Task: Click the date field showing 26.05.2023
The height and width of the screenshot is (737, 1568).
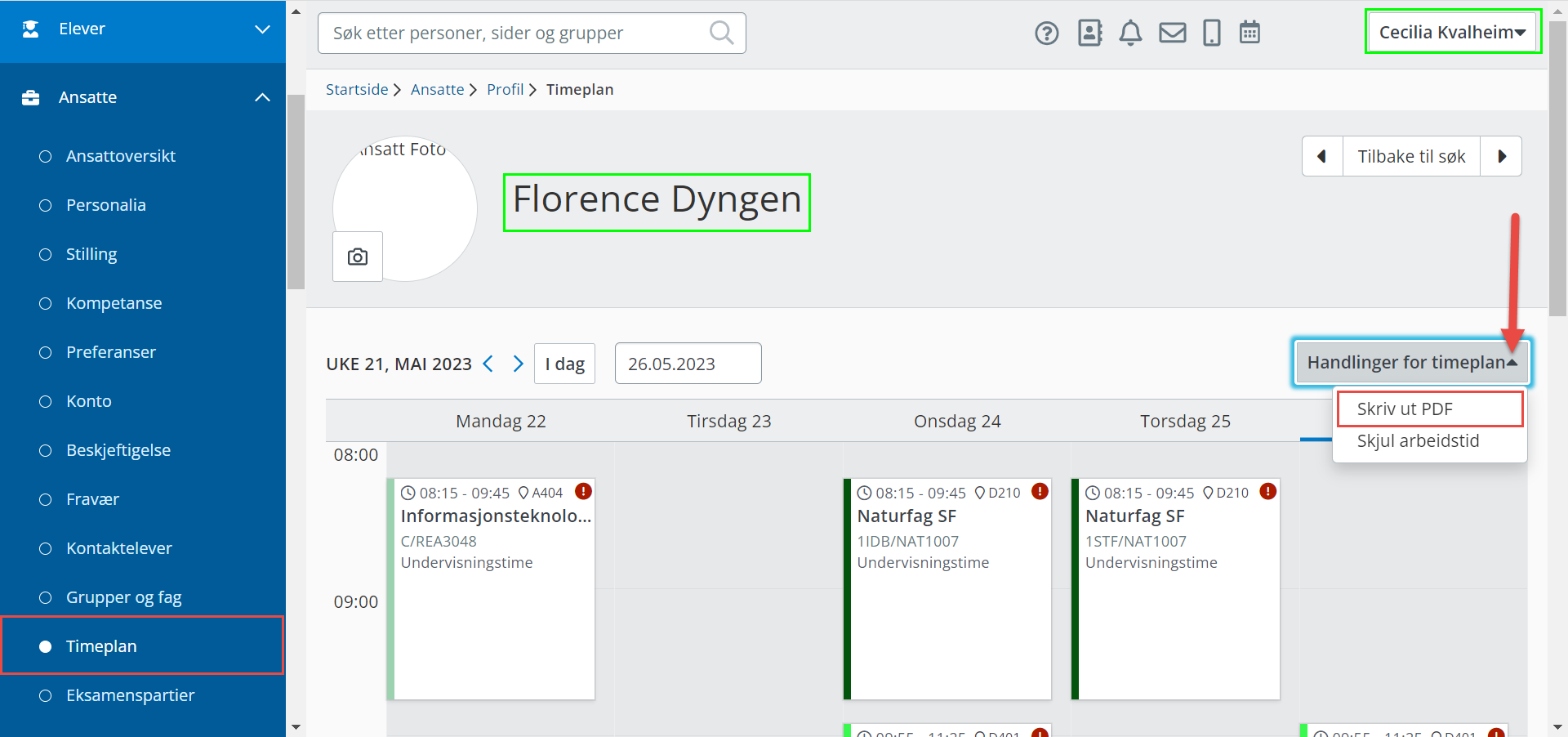Action: [x=688, y=364]
